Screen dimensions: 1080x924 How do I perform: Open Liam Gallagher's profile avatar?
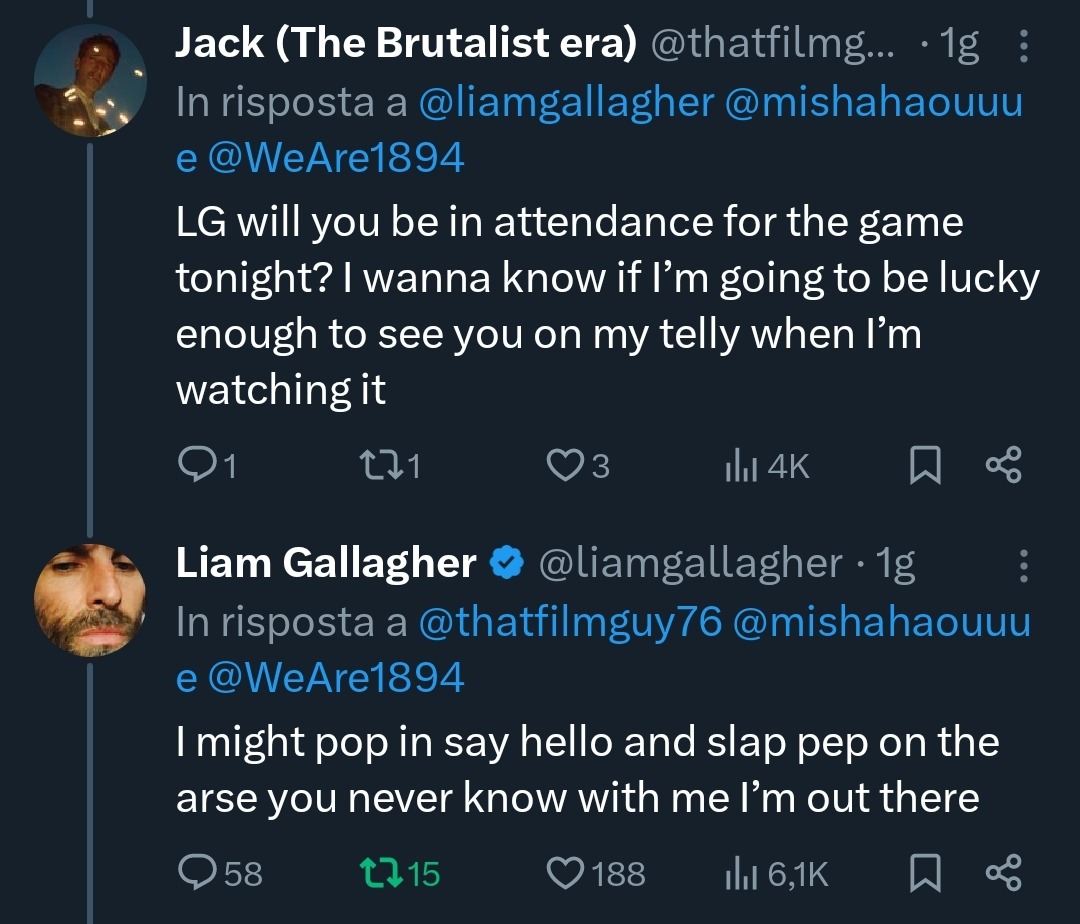(x=90, y=600)
